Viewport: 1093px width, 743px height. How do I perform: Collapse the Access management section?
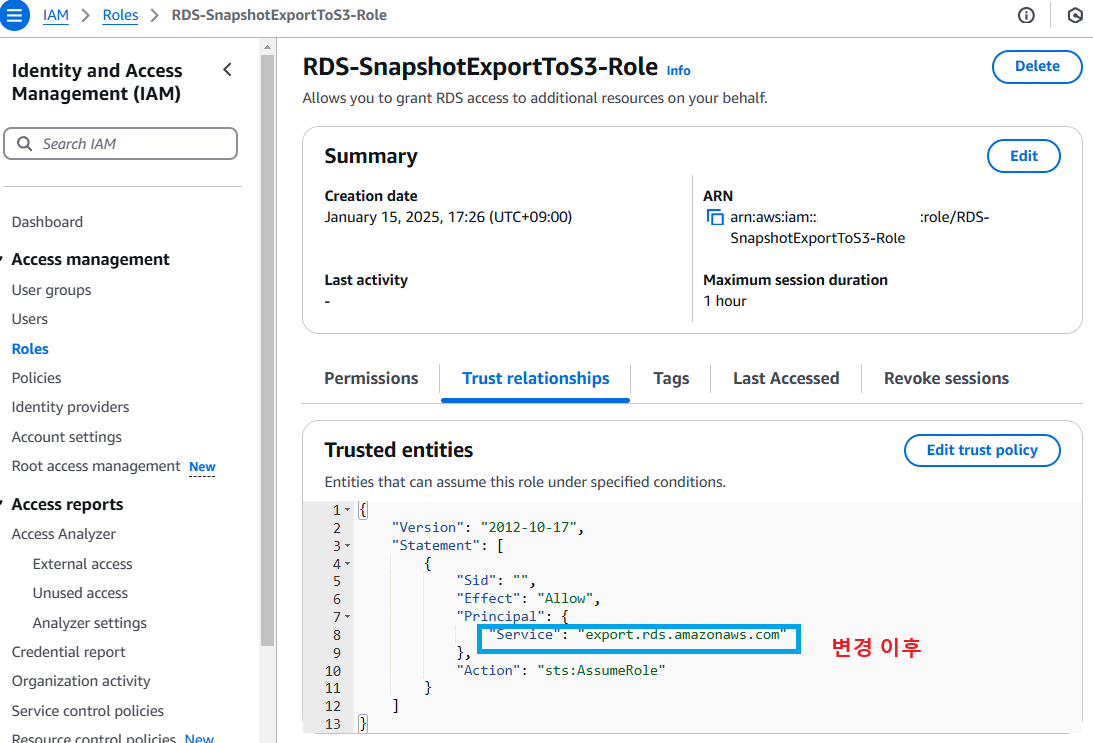(x=3, y=259)
